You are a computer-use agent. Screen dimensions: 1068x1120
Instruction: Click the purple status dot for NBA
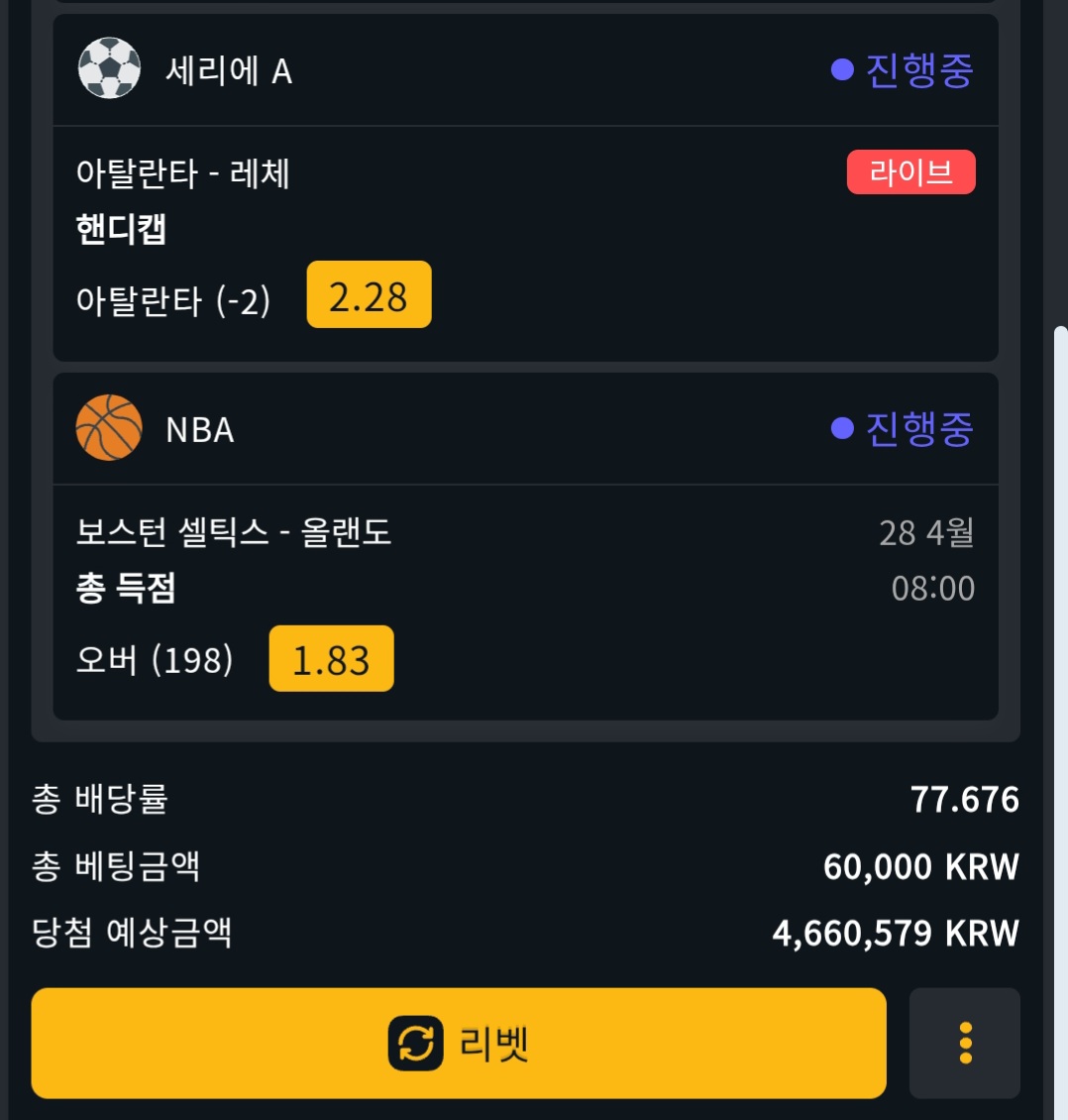pos(842,428)
